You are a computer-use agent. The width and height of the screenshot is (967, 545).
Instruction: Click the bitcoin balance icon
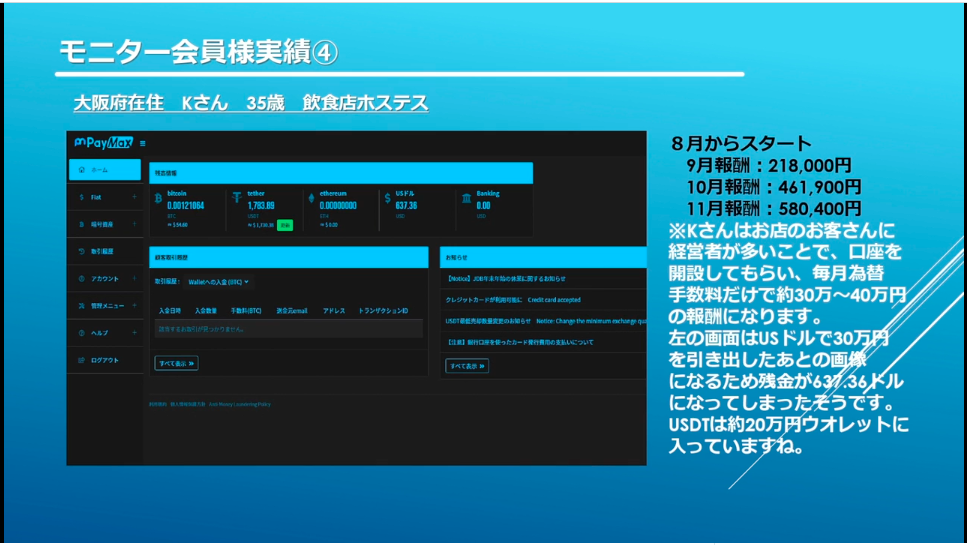(x=158, y=198)
